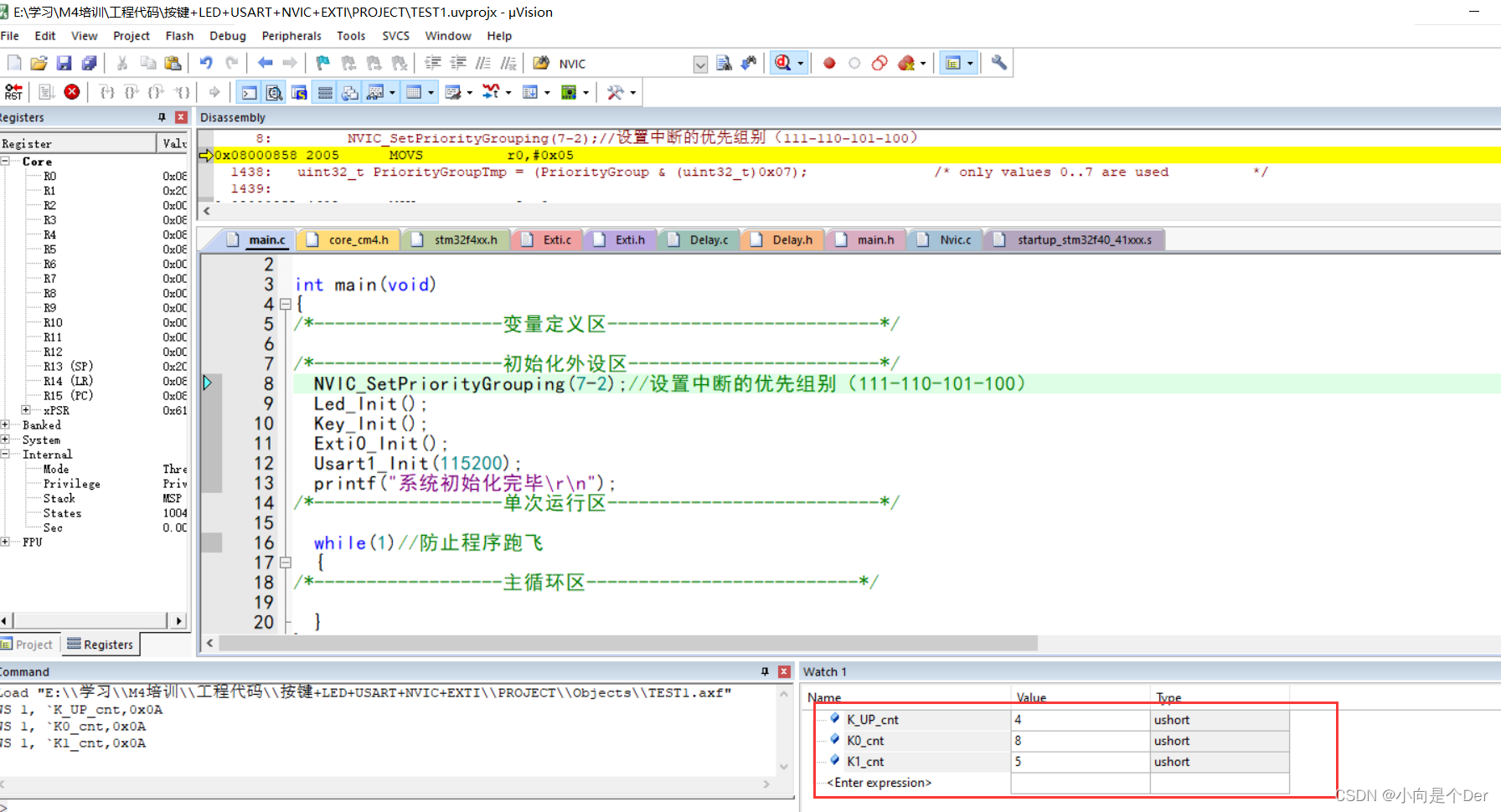Screen dimensions: 1501x812
Task: Click the editor horizontal scrollbar thumb
Action: [628, 643]
